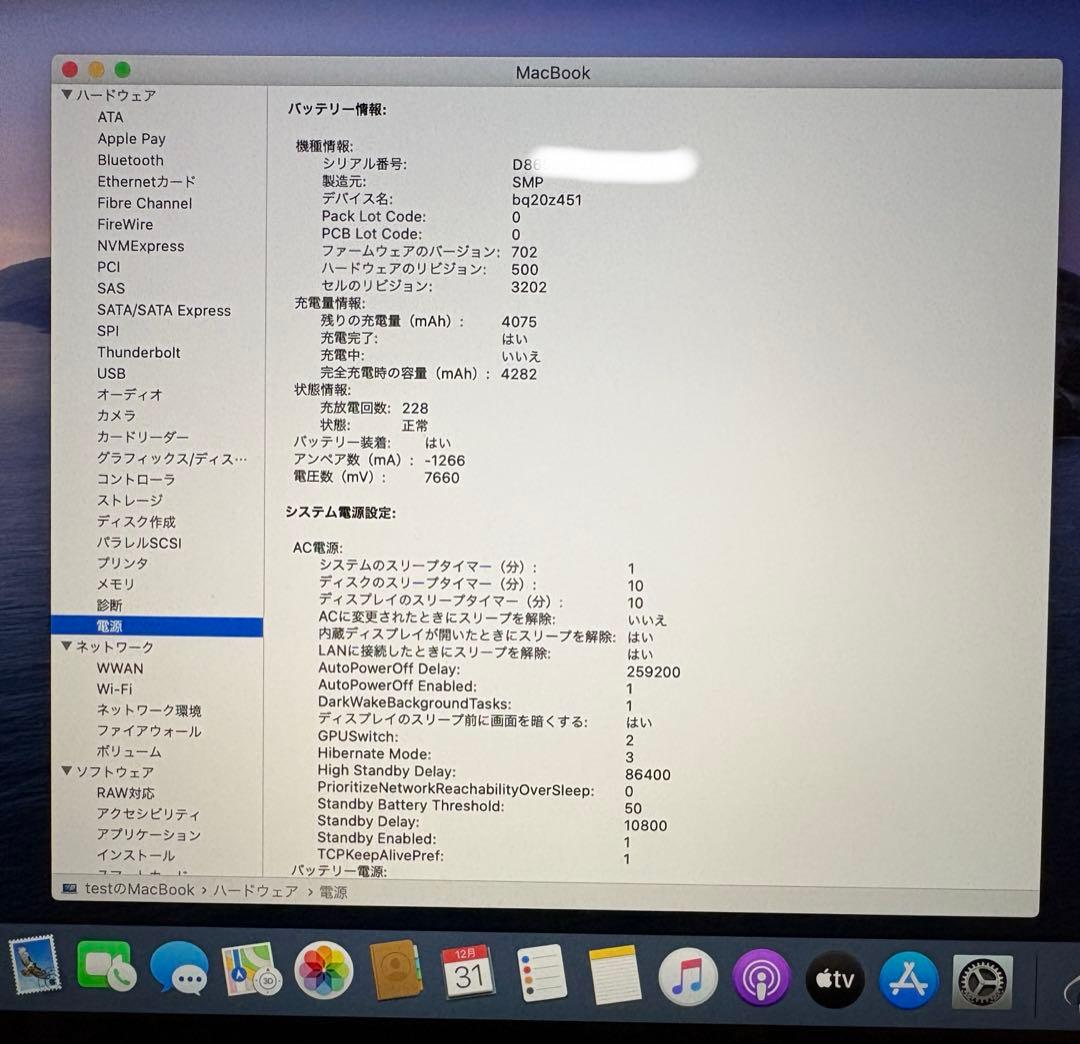Image resolution: width=1080 pixels, height=1044 pixels.
Task: Select Bluetooth in the sidebar
Action: pos(130,160)
